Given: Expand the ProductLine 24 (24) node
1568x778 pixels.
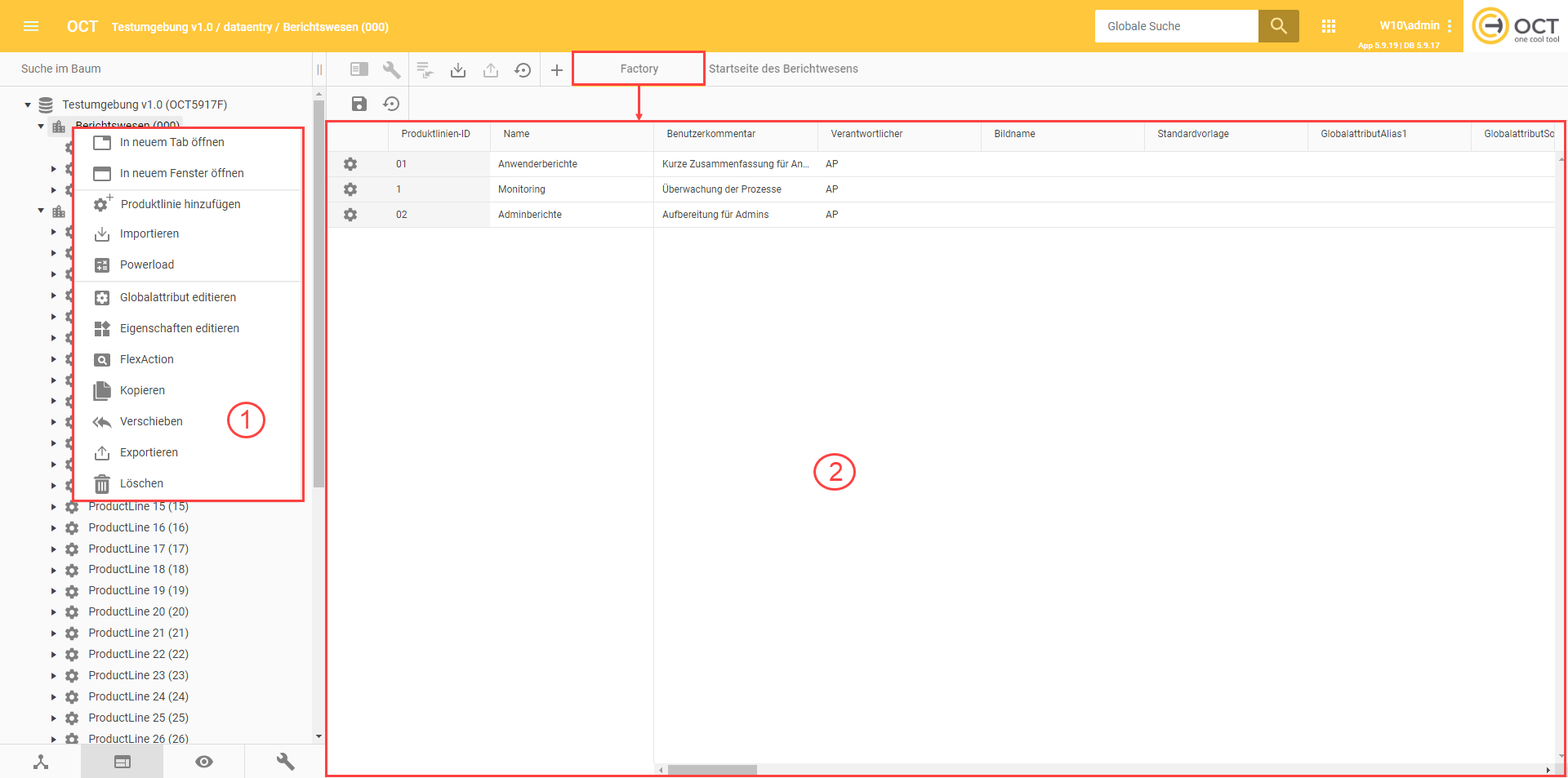Looking at the screenshot, I should (x=54, y=697).
